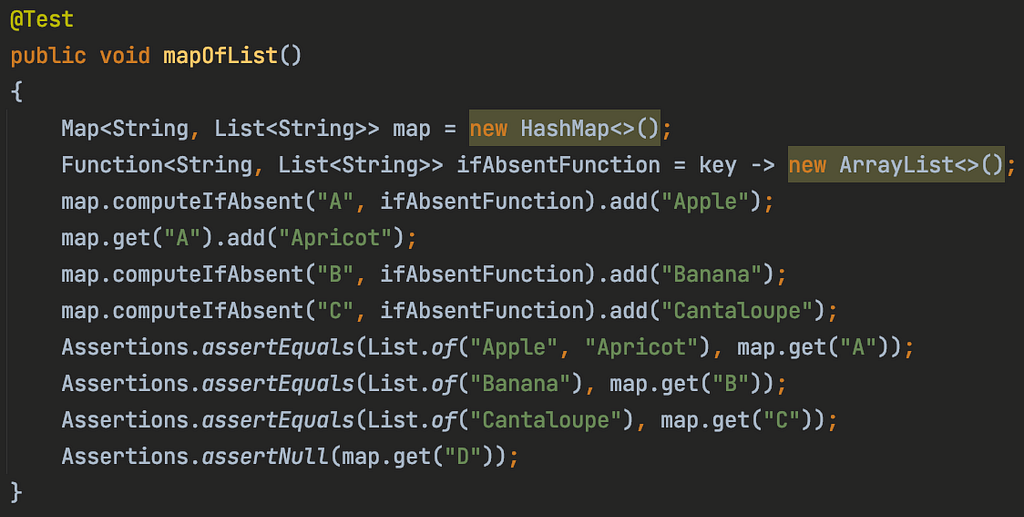Image resolution: width=1024 pixels, height=517 pixels.
Task: Click the first assertEquals method call
Action: pos(278,347)
